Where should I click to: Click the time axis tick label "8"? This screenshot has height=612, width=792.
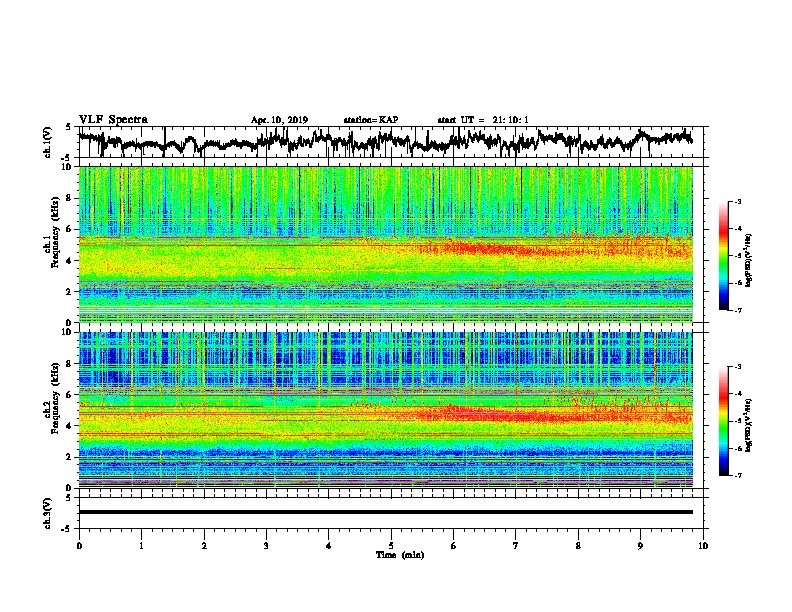(578, 546)
